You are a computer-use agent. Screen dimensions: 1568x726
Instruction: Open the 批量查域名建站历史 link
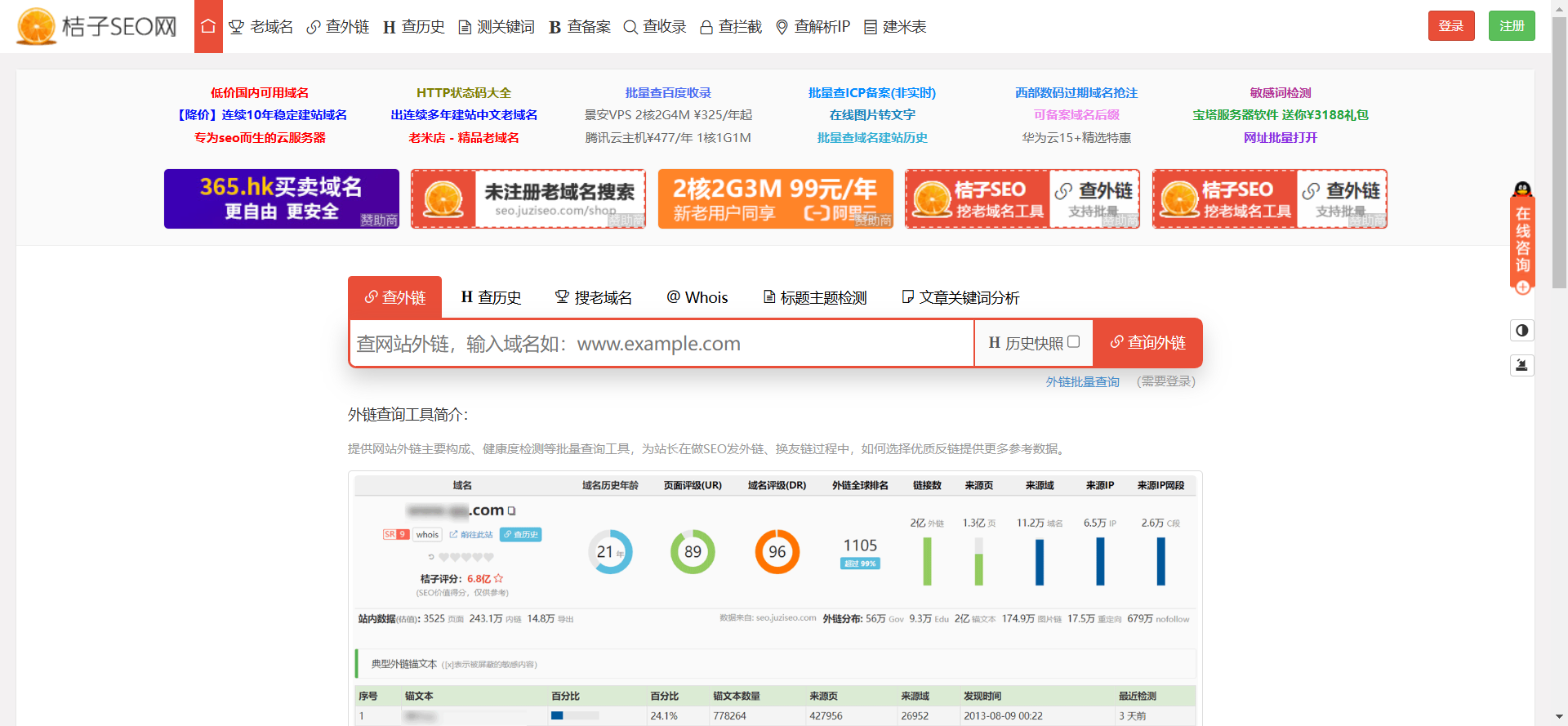872,138
